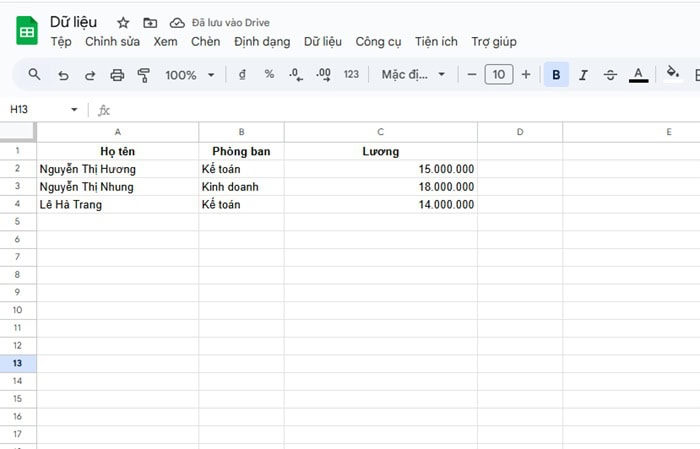700x449 pixels.
Task: Increase font size with plus button
Action: point(526,75)
